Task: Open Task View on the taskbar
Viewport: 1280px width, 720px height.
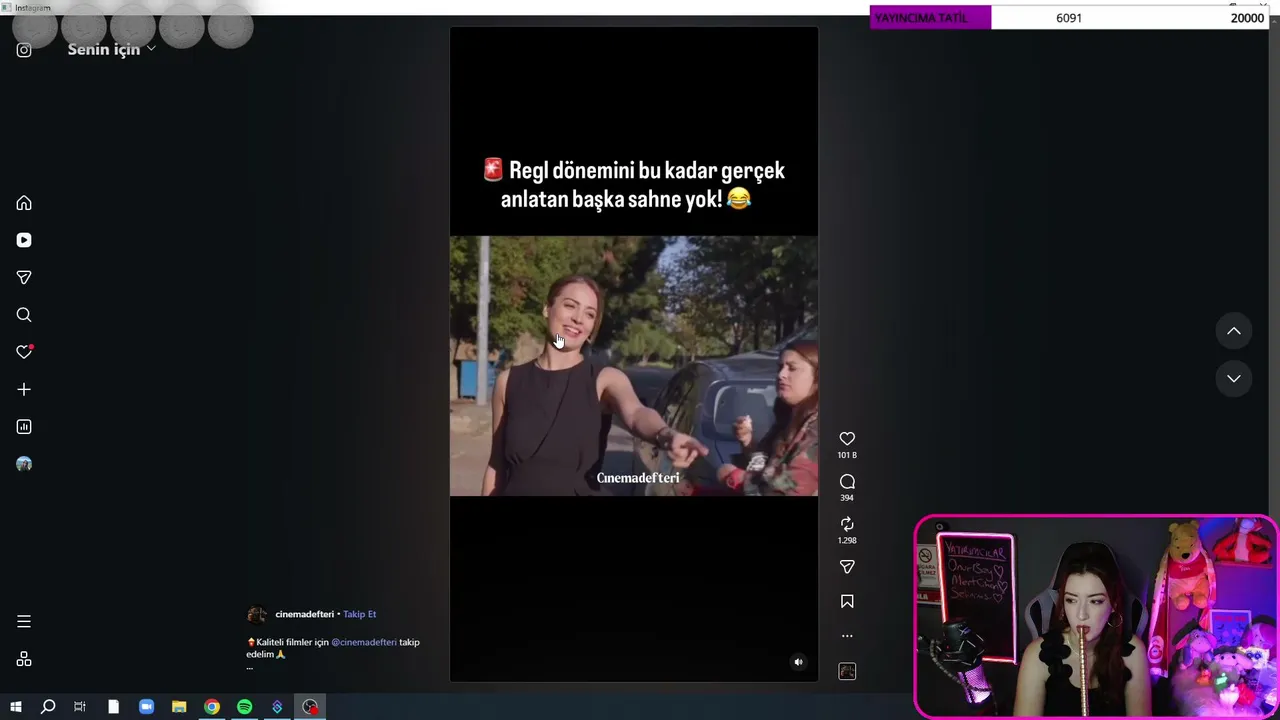Action: 80,707
